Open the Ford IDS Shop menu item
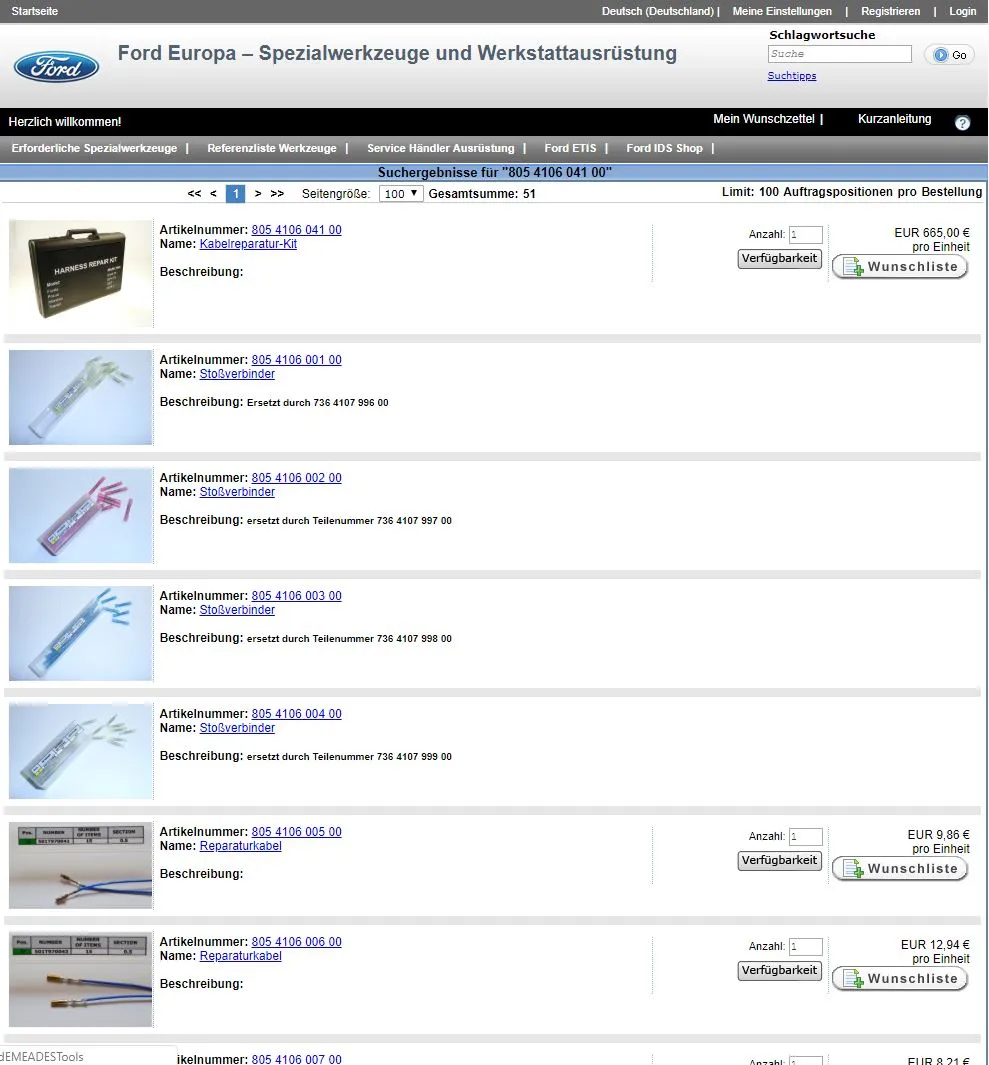Image resolution: width=989 pixels, height=1065 pixels. coord(664,148)
